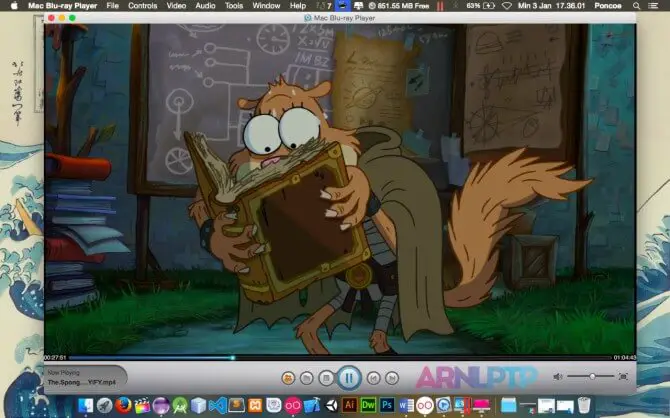This screenshot has width=670, height=418.
Task: Click the orange open disc icon
Action: coord(288,378)
